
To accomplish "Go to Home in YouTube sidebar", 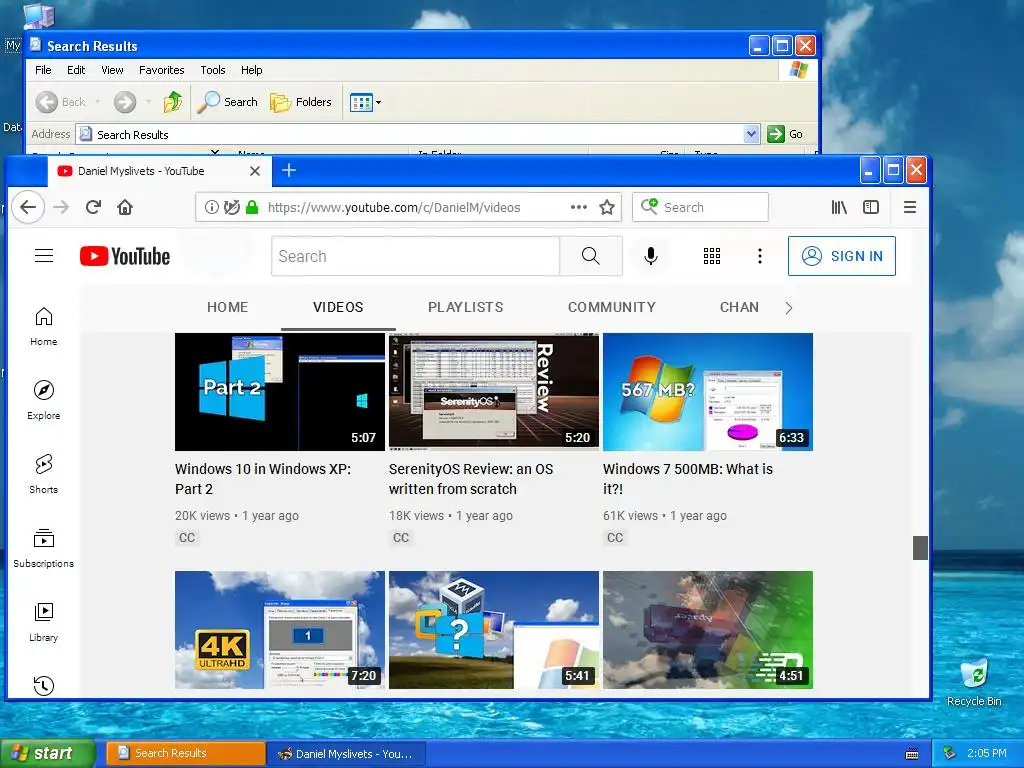I will [x=44, y=327].
